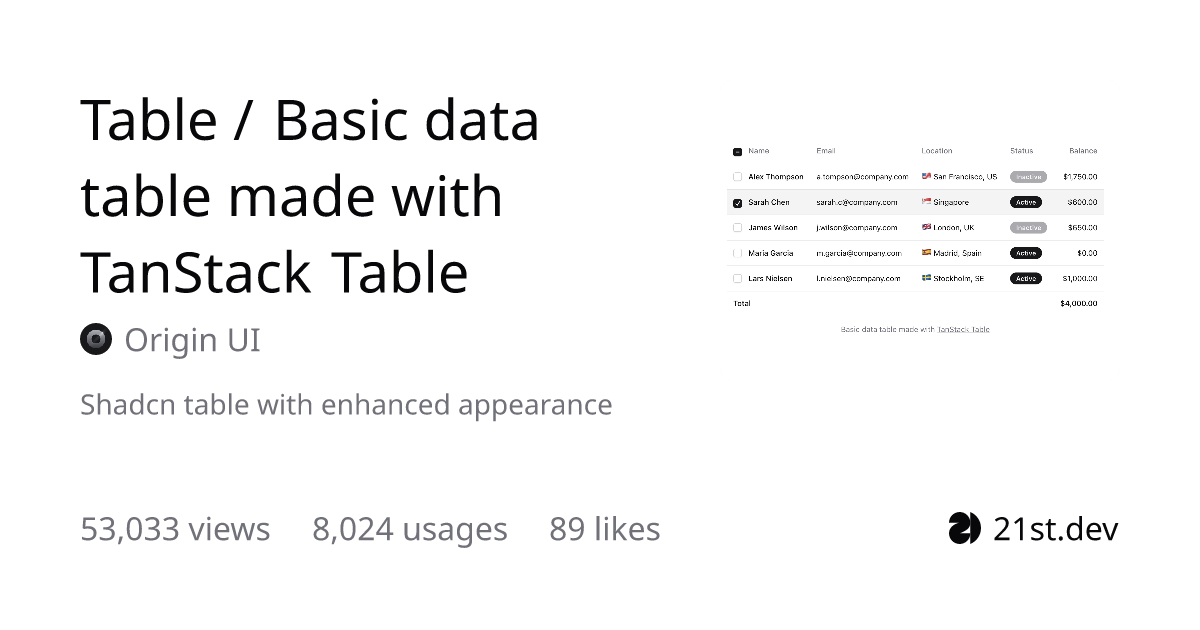Click the UK flag beside London
The width and height of the screenshot is (1200, 630).
point(926,228)
